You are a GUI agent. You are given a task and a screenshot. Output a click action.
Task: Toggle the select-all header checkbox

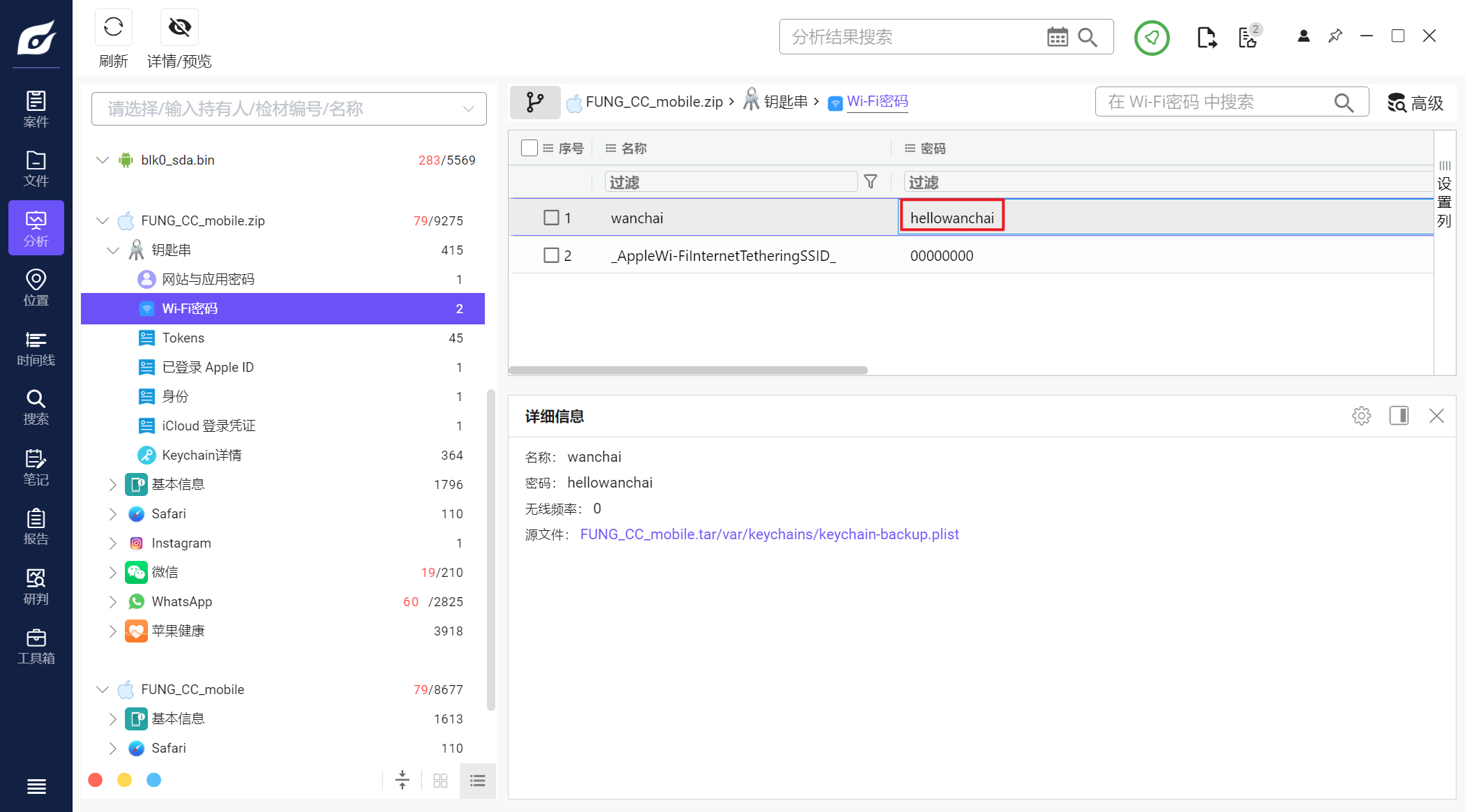[x=529, y=148]
